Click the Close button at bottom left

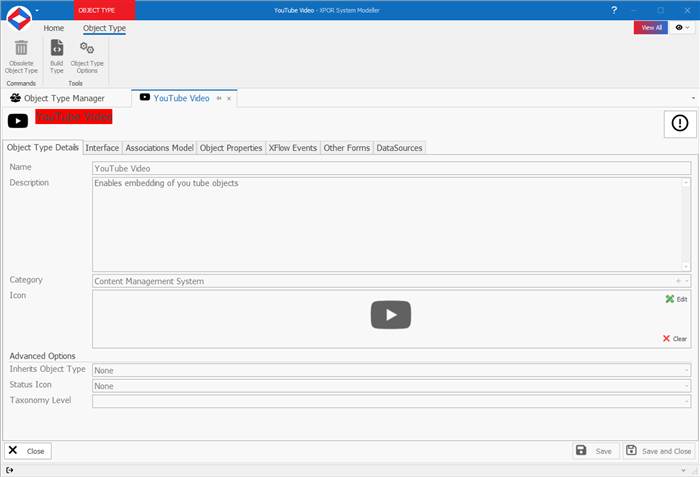28,451
